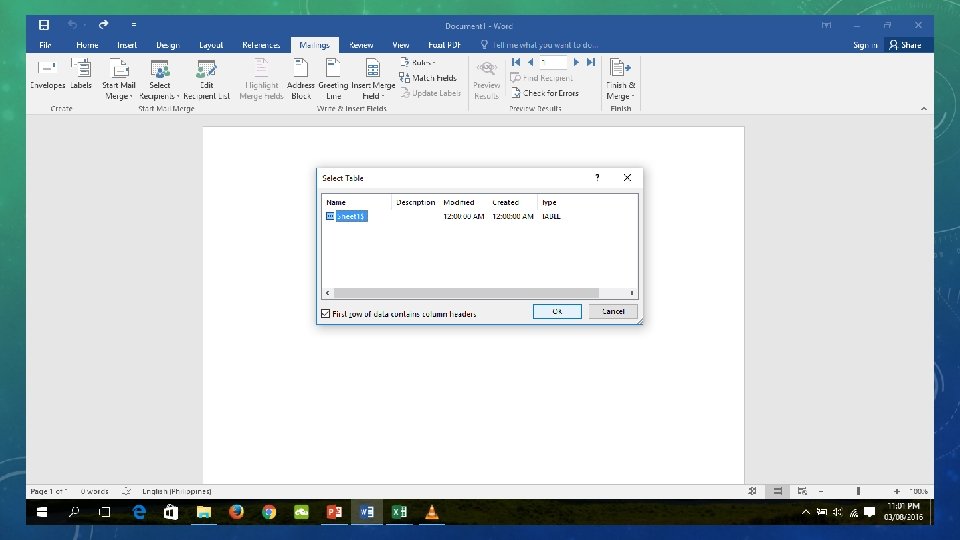The image size is (960, 540).
Task: Click the Match Fields command
Action: tap(428, 78)
